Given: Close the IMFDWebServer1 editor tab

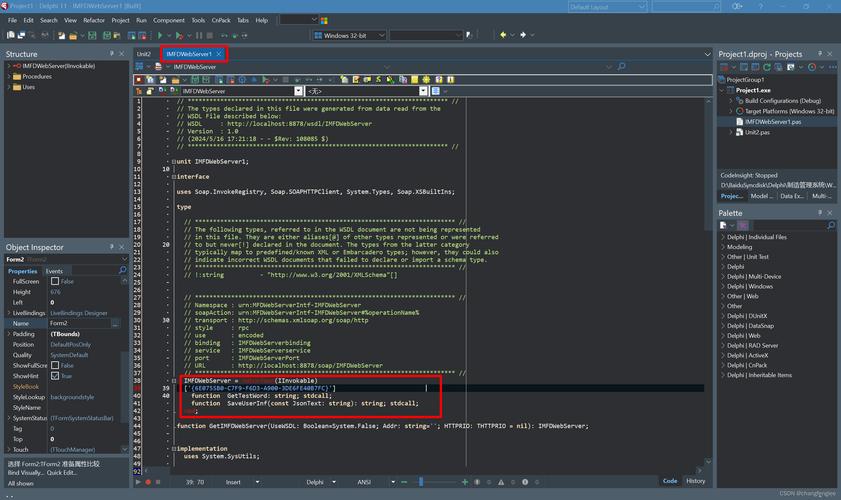Looking at the screenshot, I should click(219, 54).
